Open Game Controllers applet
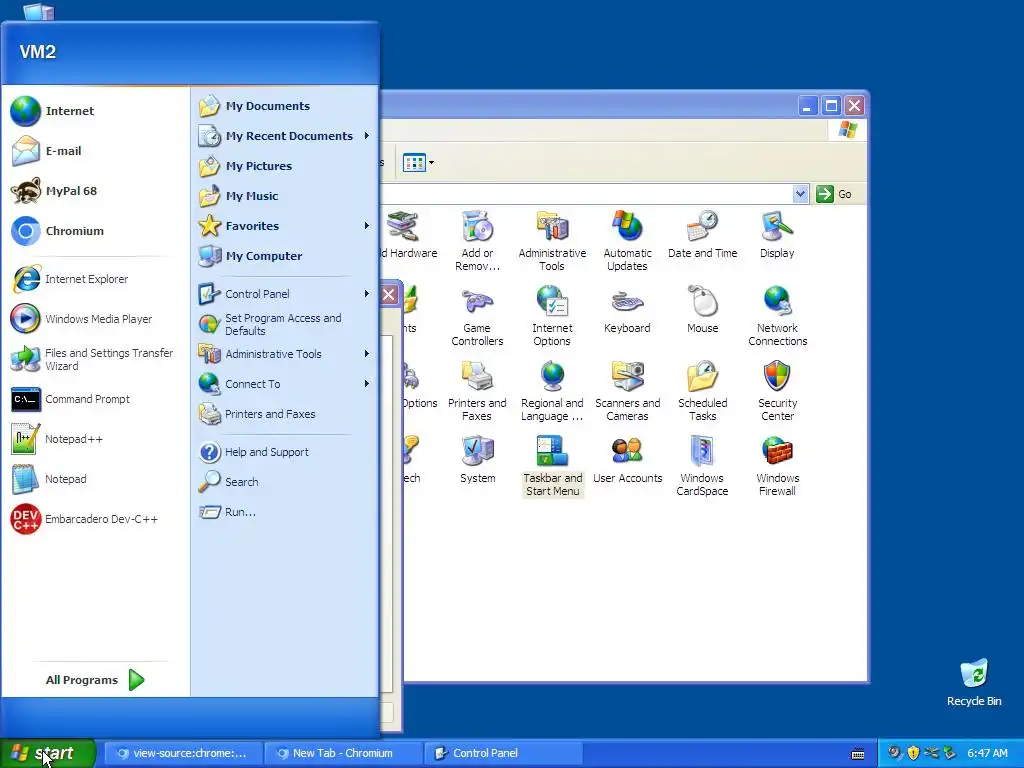The width and height of the screenshot is (1024, 768). (477, 315)
